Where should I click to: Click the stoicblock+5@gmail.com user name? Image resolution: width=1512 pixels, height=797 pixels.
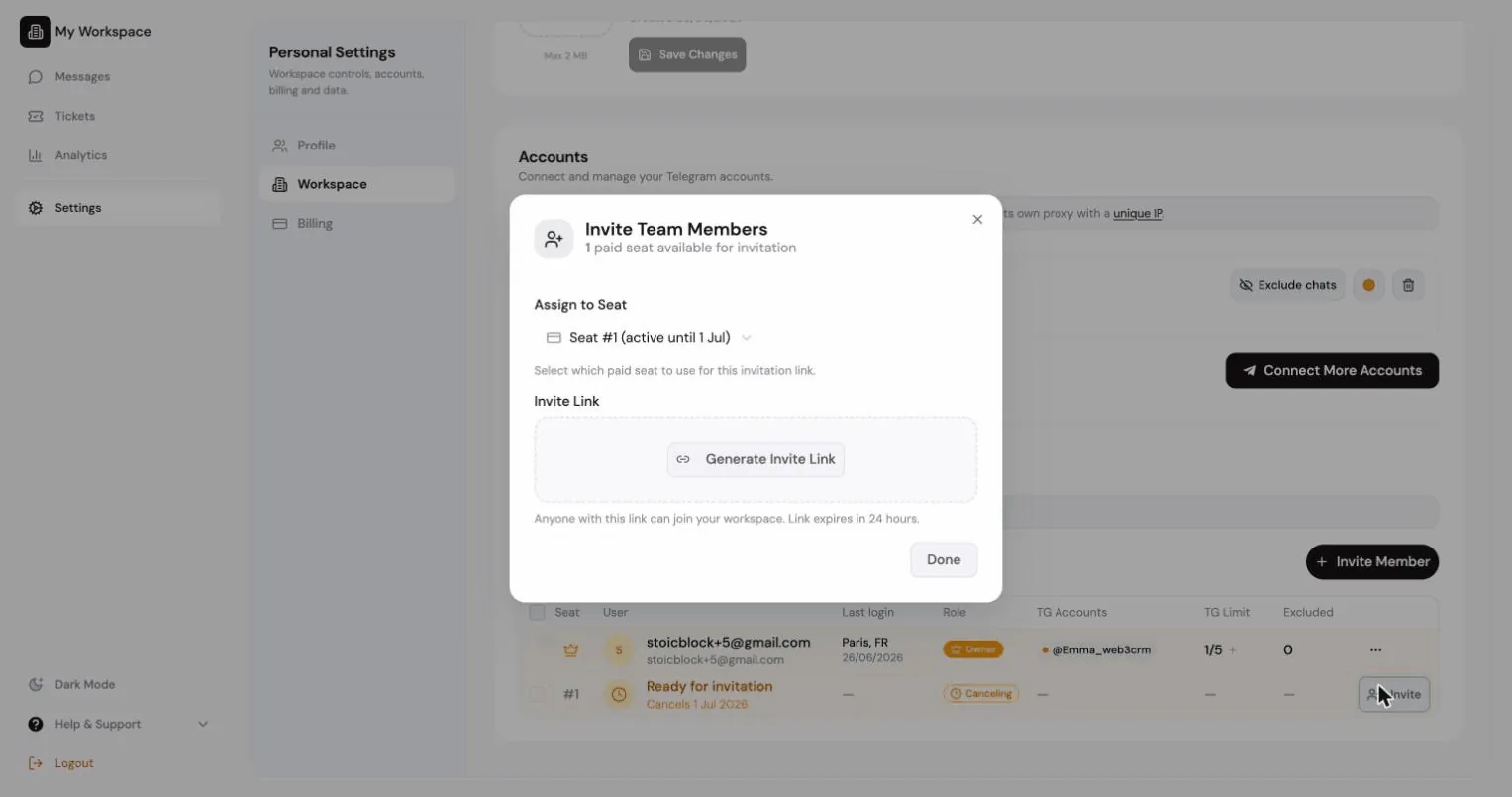pos(729,642)
